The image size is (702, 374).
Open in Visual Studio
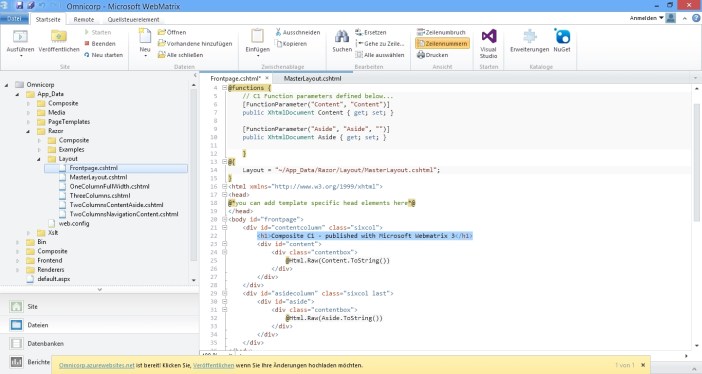tap(488, 43)
